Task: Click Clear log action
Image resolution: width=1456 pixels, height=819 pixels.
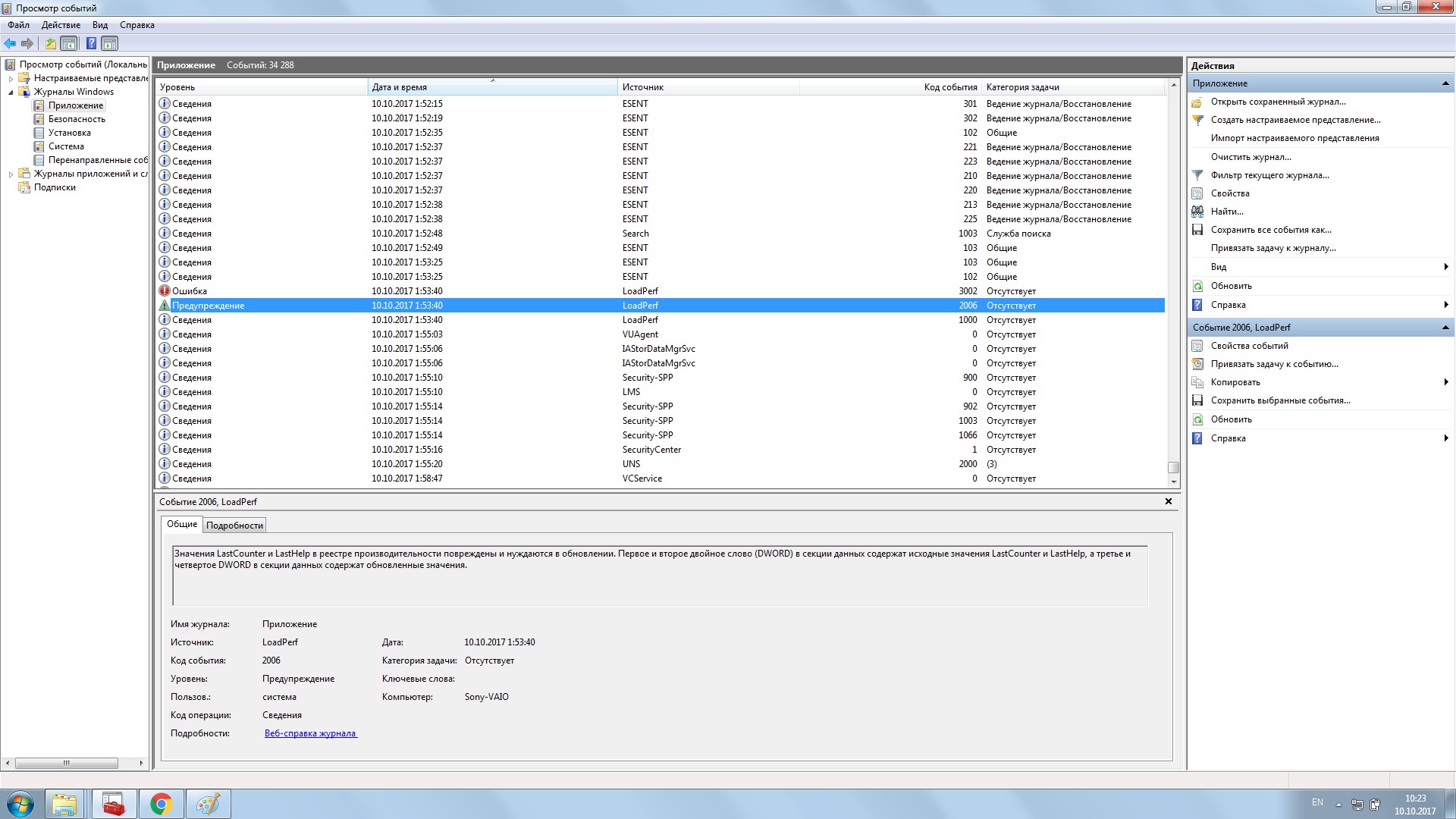Action: [x=1250, y=157]
